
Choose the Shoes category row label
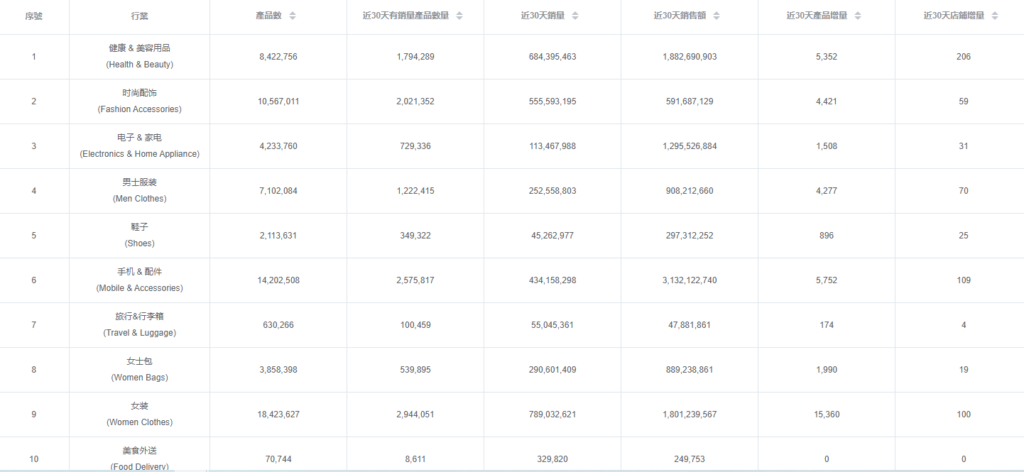point(139,235)
